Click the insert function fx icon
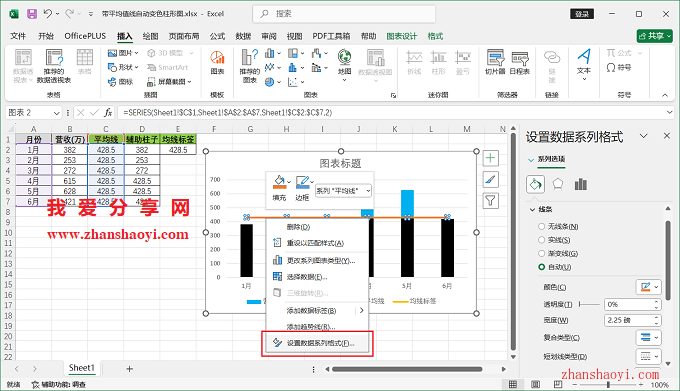Viewport: 680px width, 391px height. (x=108, y=113)
